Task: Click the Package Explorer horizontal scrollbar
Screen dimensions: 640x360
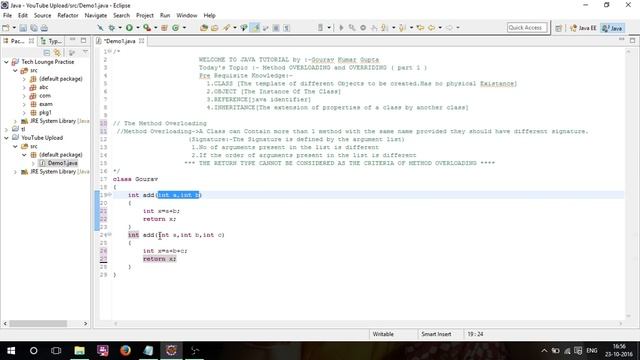Action: coord(38,324)
